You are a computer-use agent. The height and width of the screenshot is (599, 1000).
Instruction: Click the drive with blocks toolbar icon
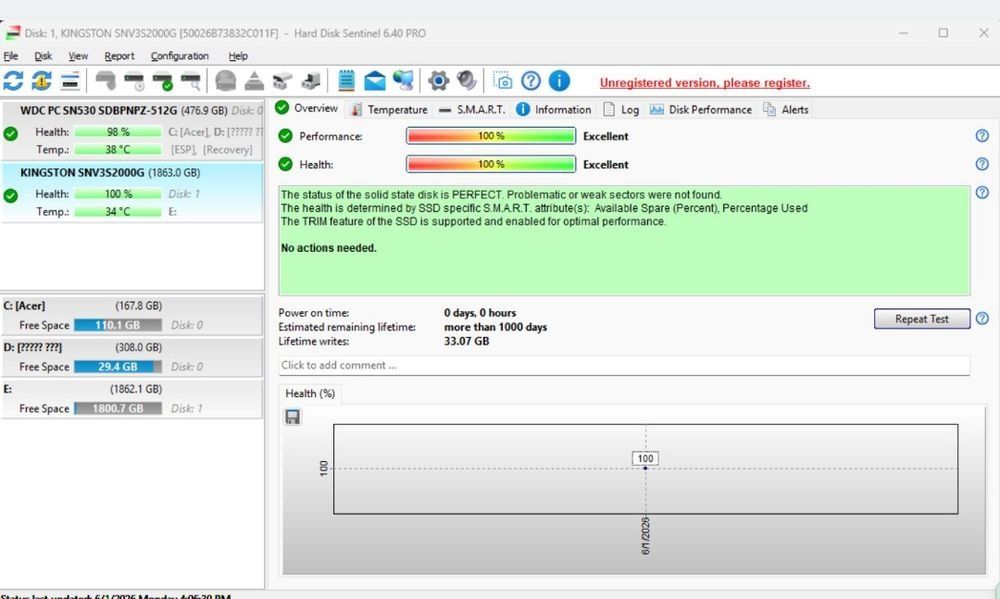(283, 81)
